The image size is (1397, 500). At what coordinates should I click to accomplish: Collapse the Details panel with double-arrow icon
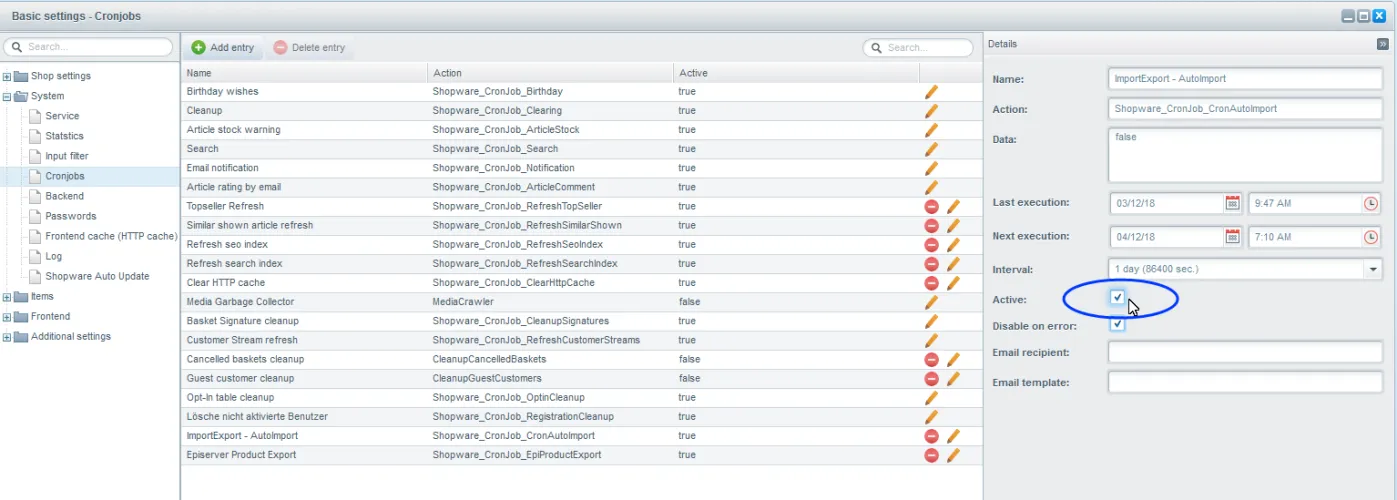1383,44
